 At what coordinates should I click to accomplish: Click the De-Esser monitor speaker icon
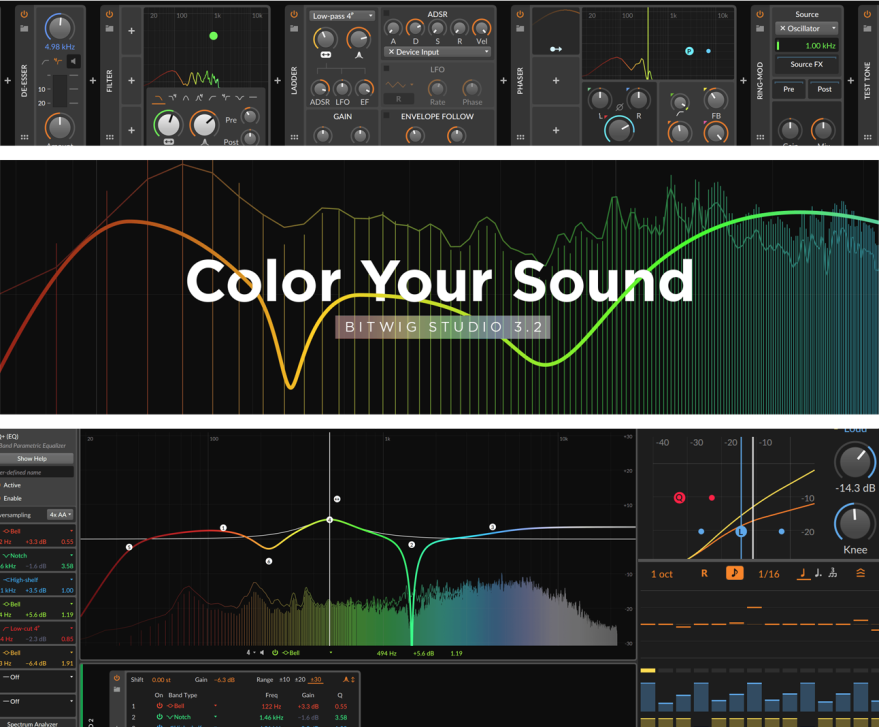[x=74, y=62]
